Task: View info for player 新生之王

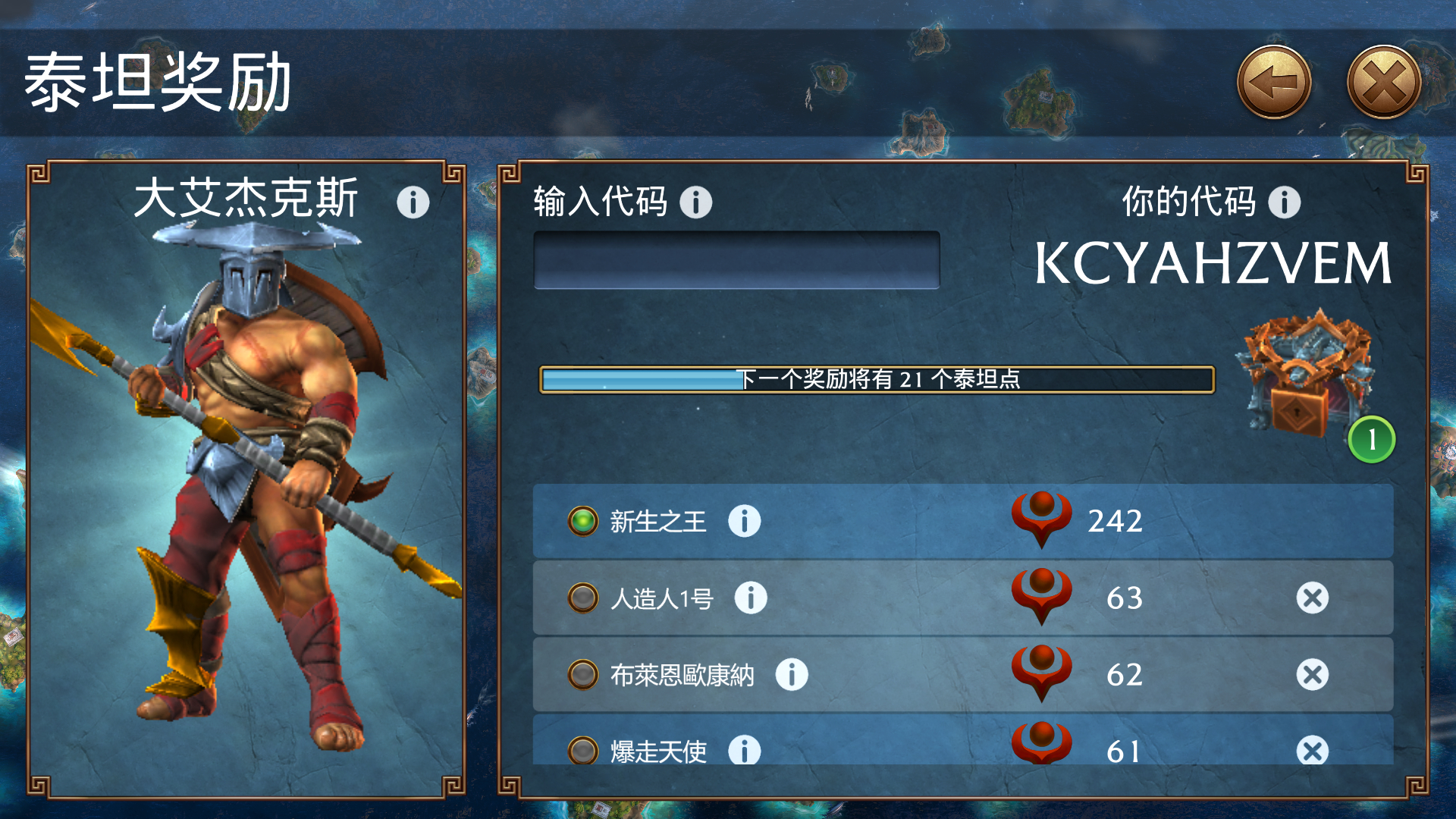Action: 745,521
